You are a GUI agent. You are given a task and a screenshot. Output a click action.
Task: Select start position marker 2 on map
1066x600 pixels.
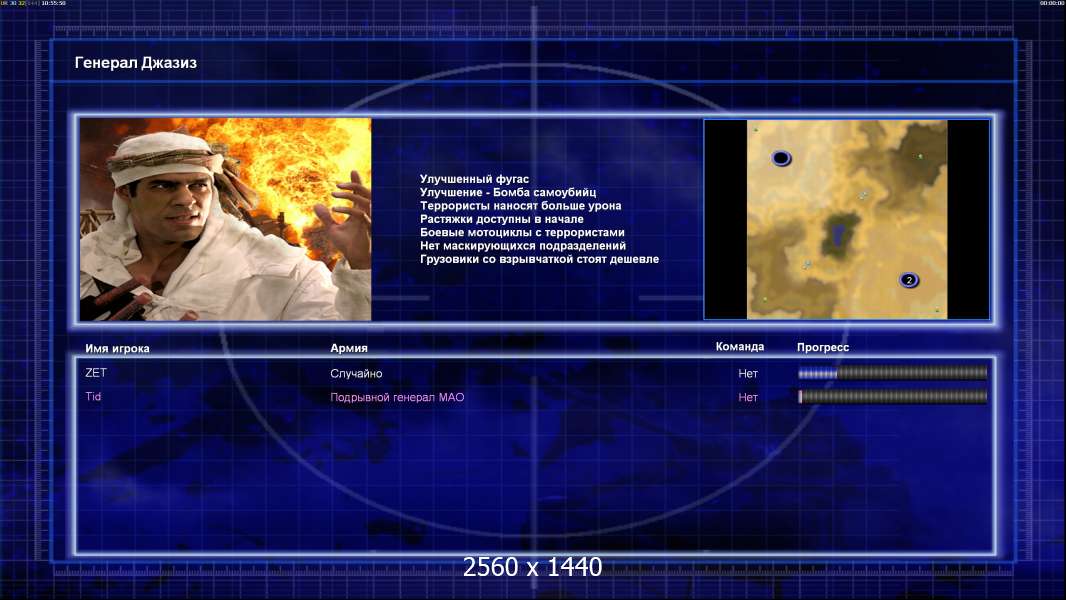click(x=909, y=280)
